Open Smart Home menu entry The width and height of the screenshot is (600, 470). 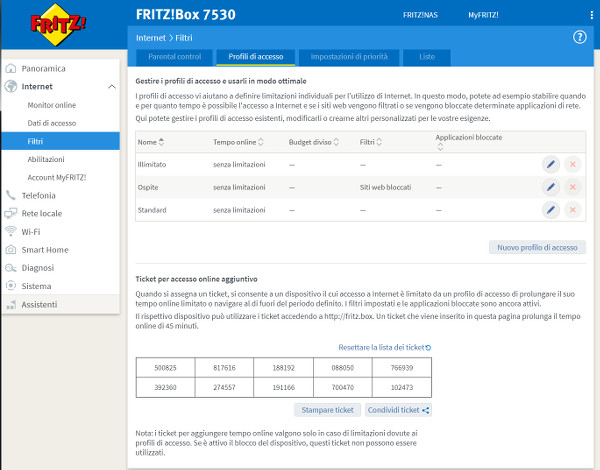[x=45, y=250]
